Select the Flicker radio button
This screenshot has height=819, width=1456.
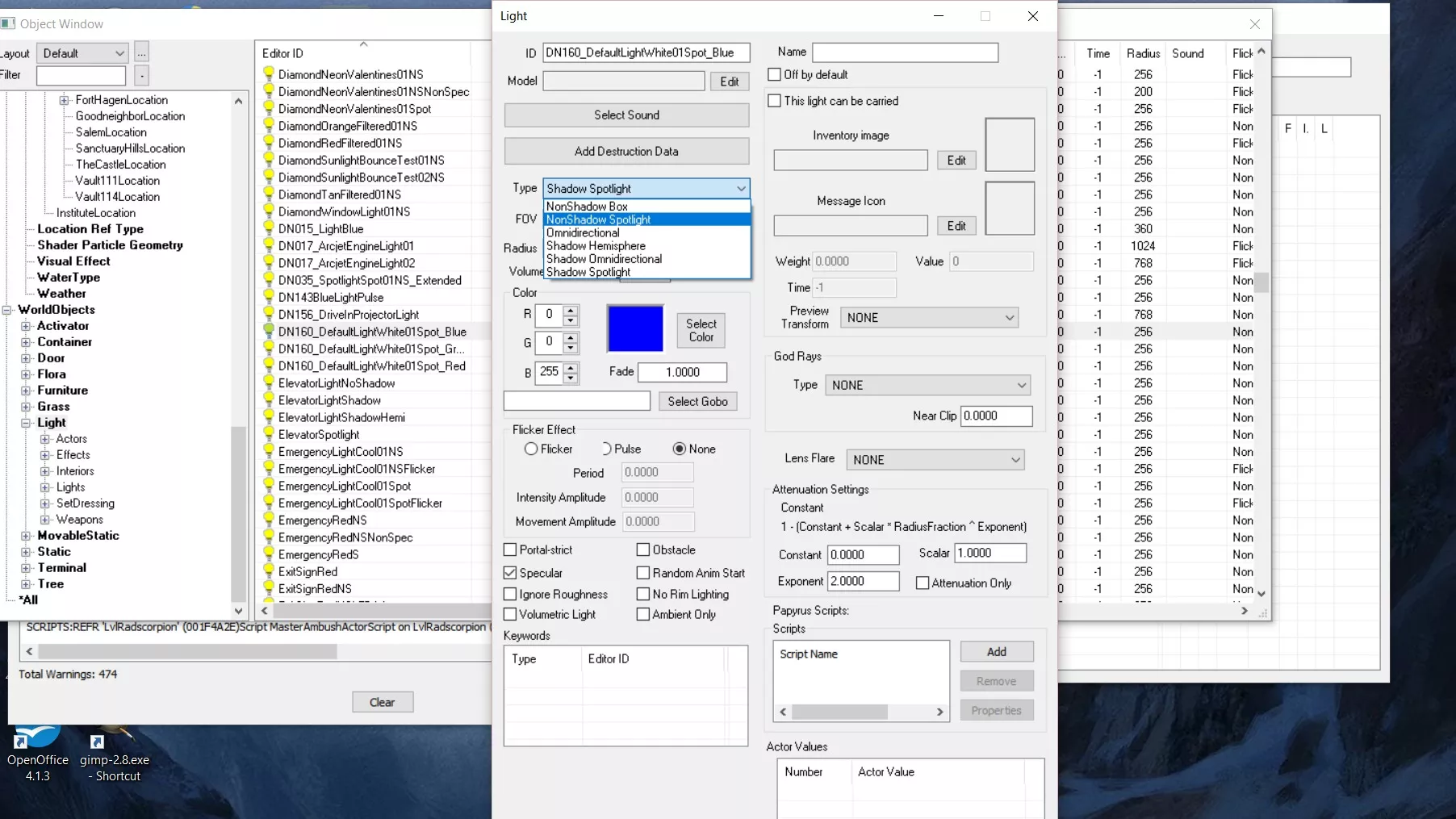[531, 449]
